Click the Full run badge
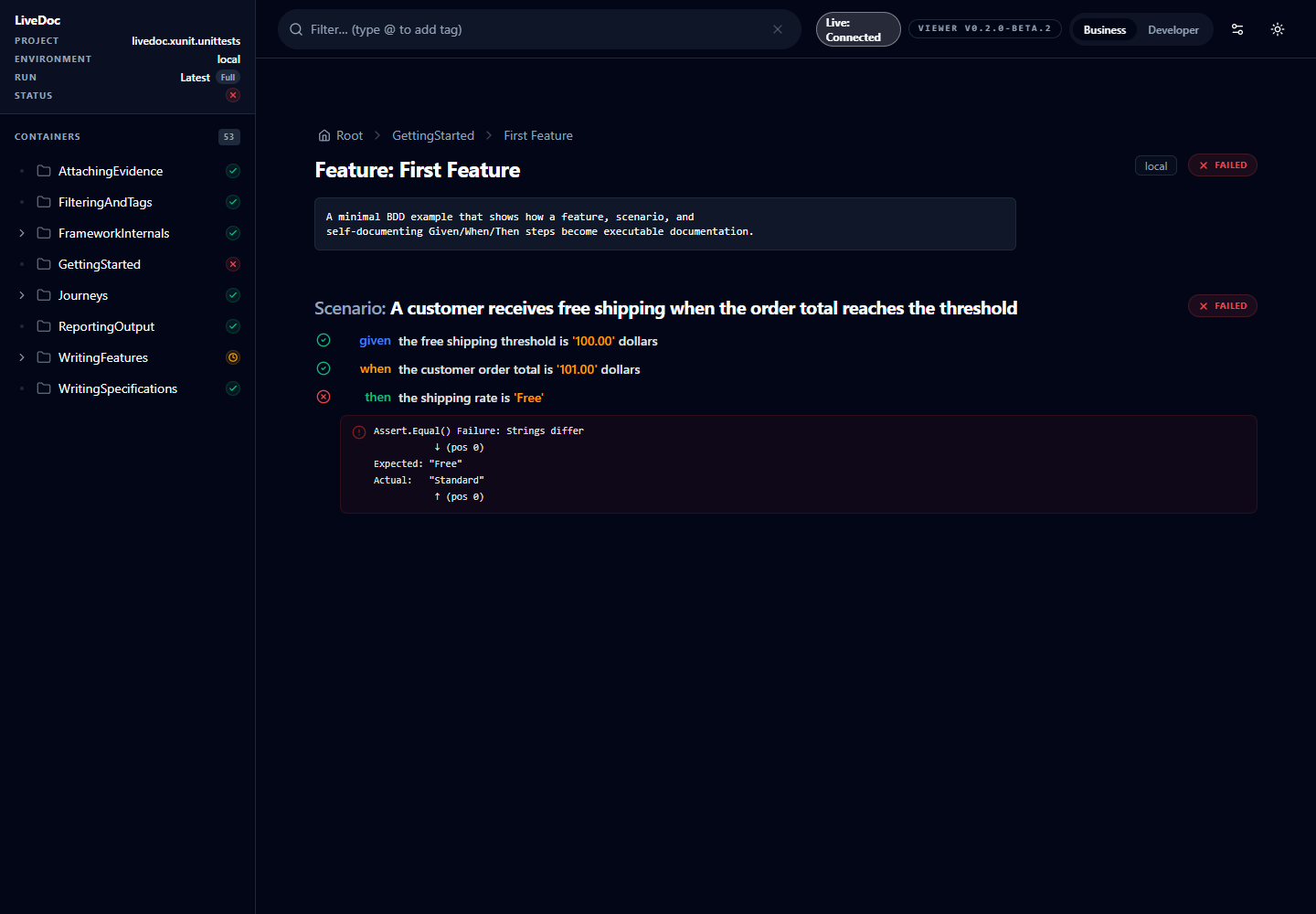Image resolution: width=1316 pixels, height=914 pixels. click(228, 78)
